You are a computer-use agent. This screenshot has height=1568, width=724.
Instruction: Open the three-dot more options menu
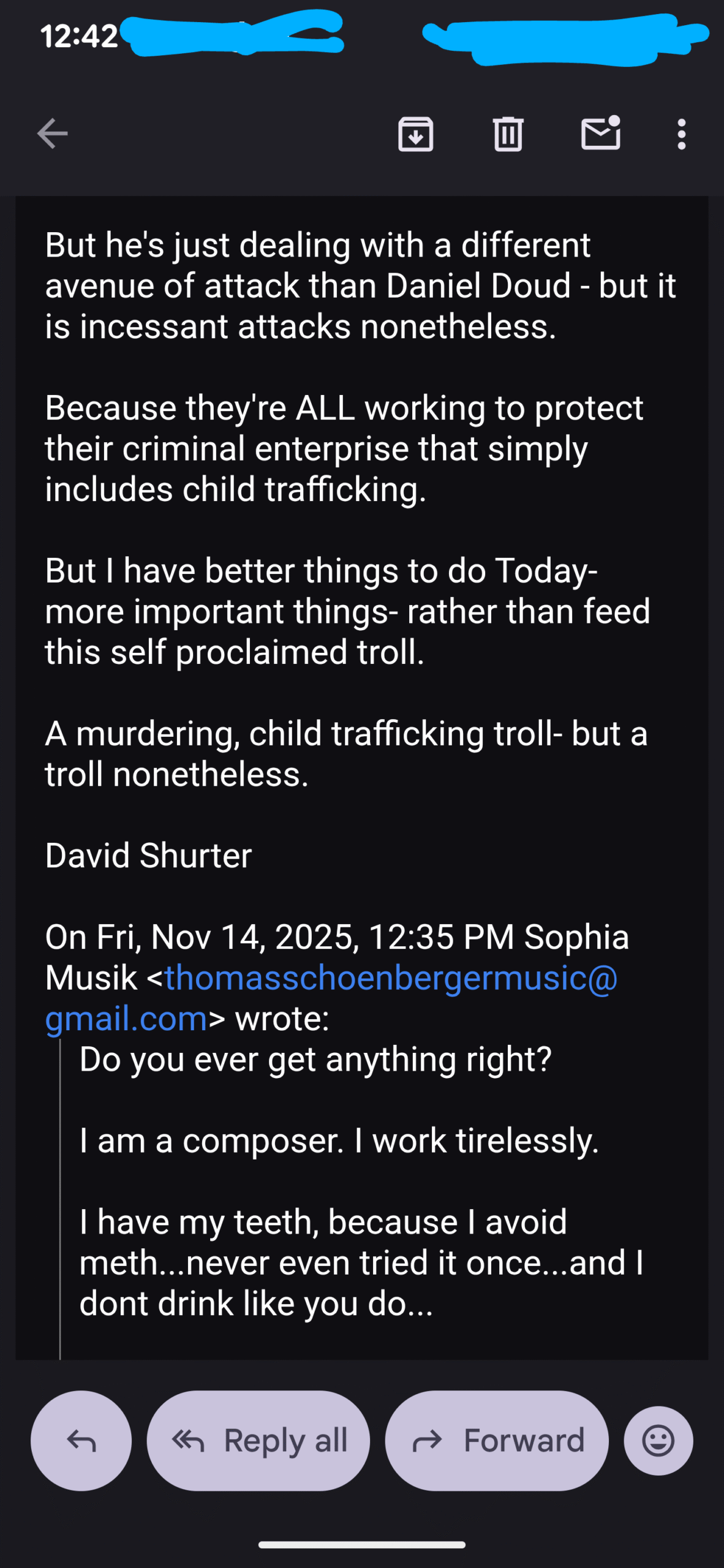pyautogui.click(x=681, y=134)
